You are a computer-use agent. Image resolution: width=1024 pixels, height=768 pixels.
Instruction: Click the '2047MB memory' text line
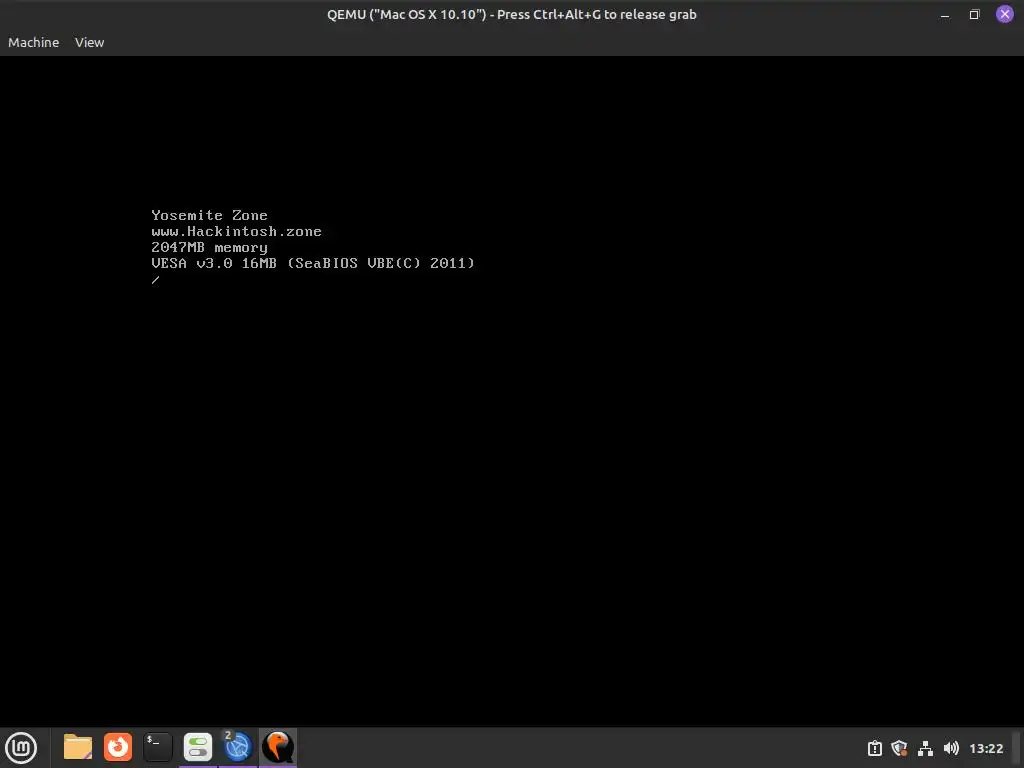(209, 248)
